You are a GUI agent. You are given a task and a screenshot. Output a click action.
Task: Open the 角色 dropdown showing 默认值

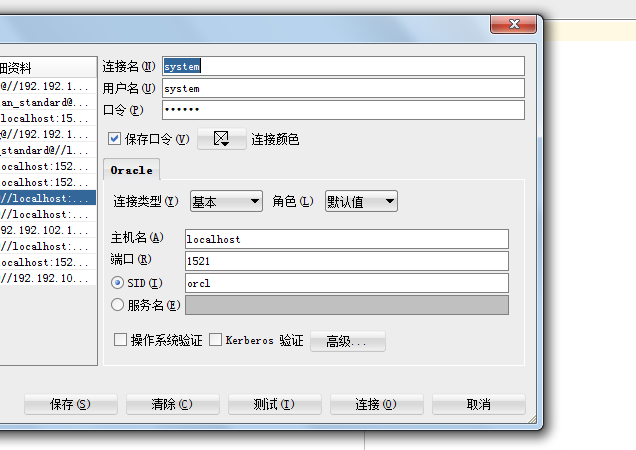point(361,201)
